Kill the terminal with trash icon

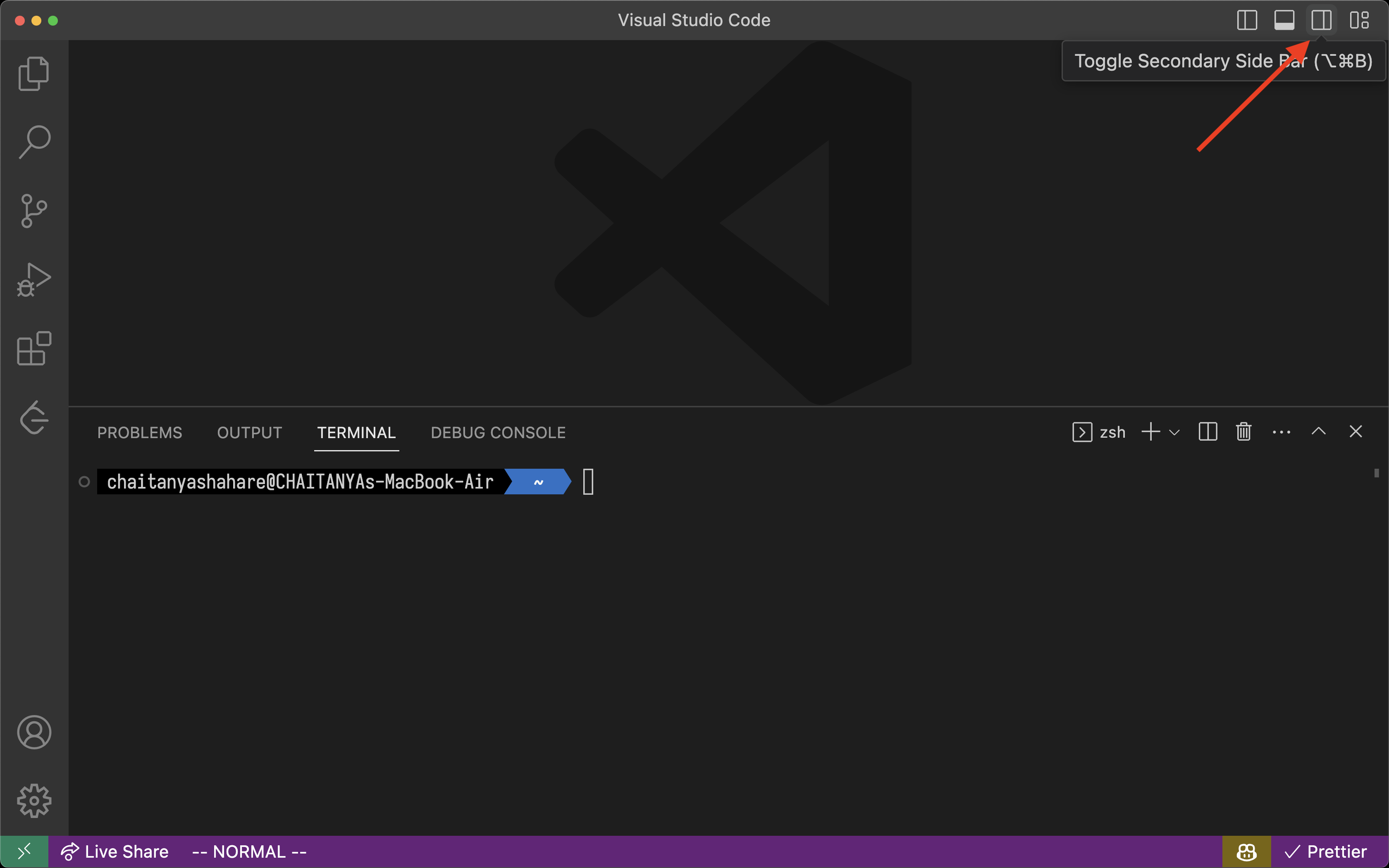coord(1244,432)
